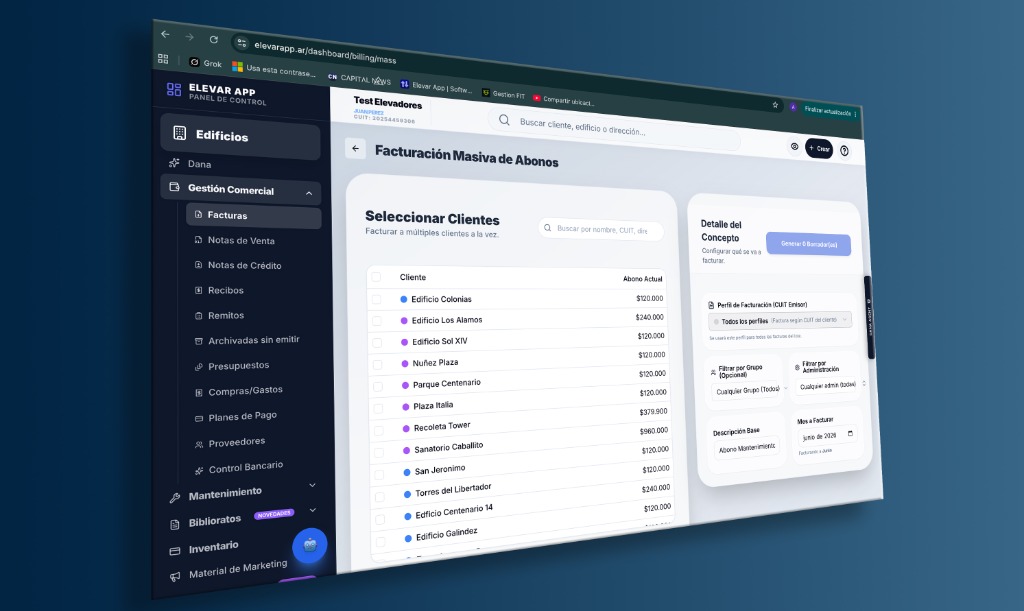Open the Cualquier admin (todas) dropdown
The image size is (1024, 611).
coord(829,385)
